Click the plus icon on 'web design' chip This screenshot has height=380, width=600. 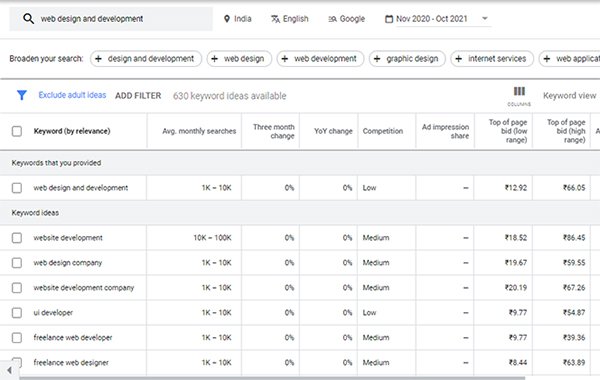(215, 59)
